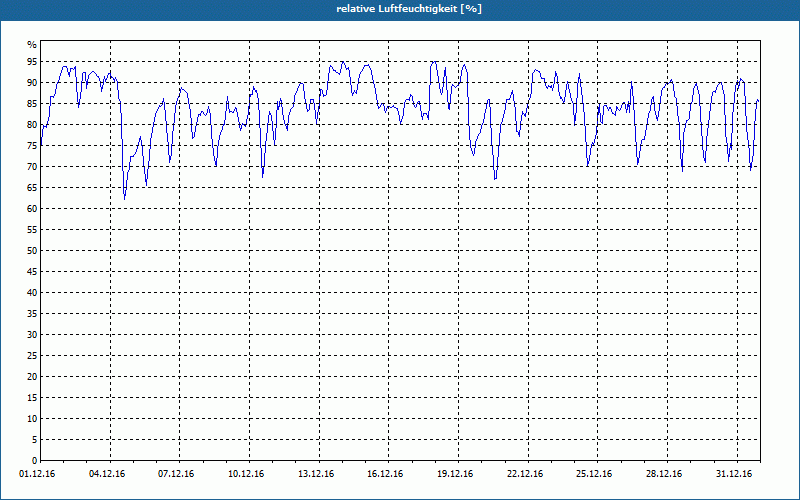The width and height of the screenshot is (800, 500).
Task: Click the y-axis value 20
Action: tap(32, 377)
